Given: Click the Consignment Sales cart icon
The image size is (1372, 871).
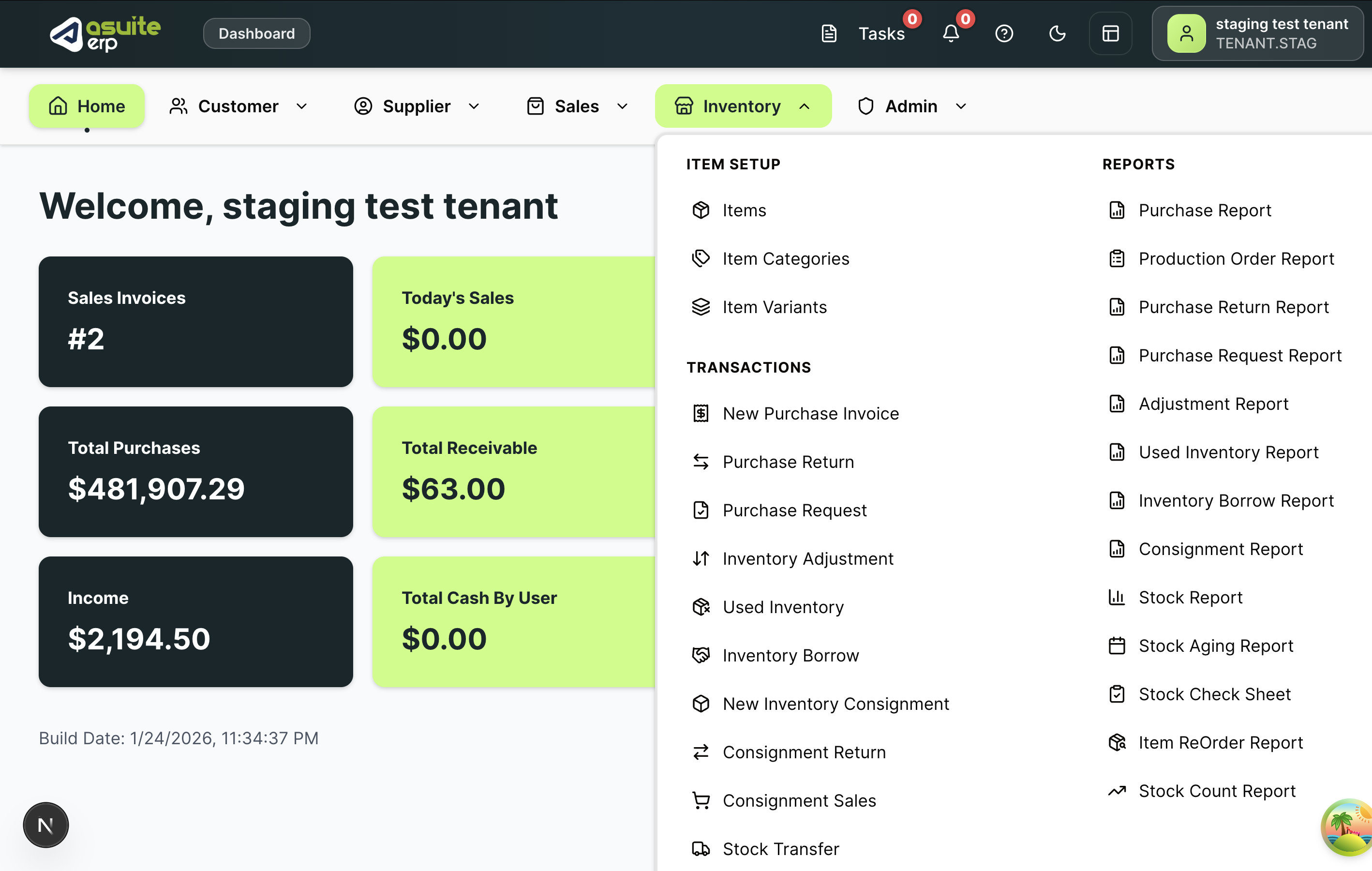Looking at the screenshot, I should point(701,801).
